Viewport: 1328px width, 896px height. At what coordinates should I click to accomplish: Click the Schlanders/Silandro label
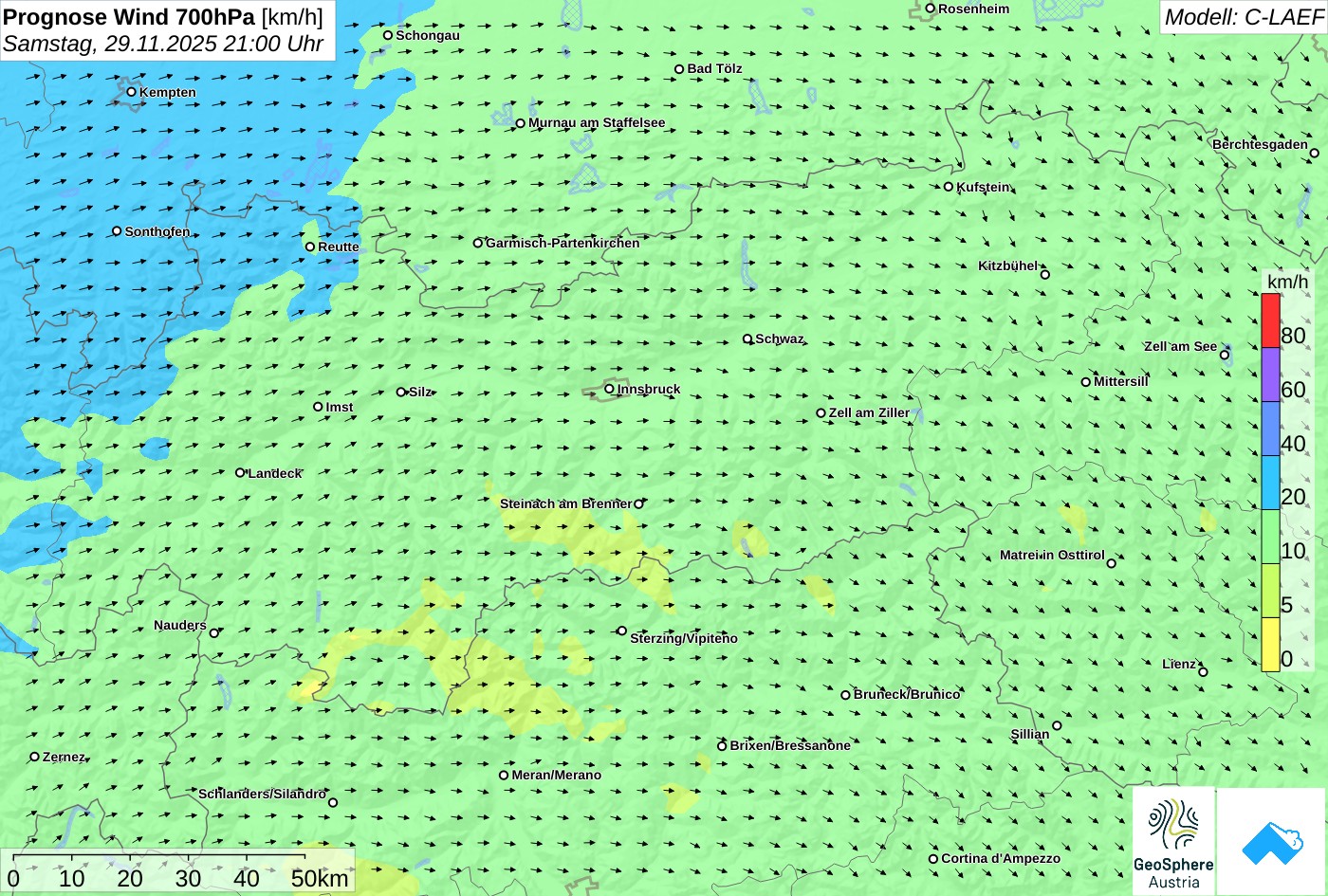(x=262, y=794)
